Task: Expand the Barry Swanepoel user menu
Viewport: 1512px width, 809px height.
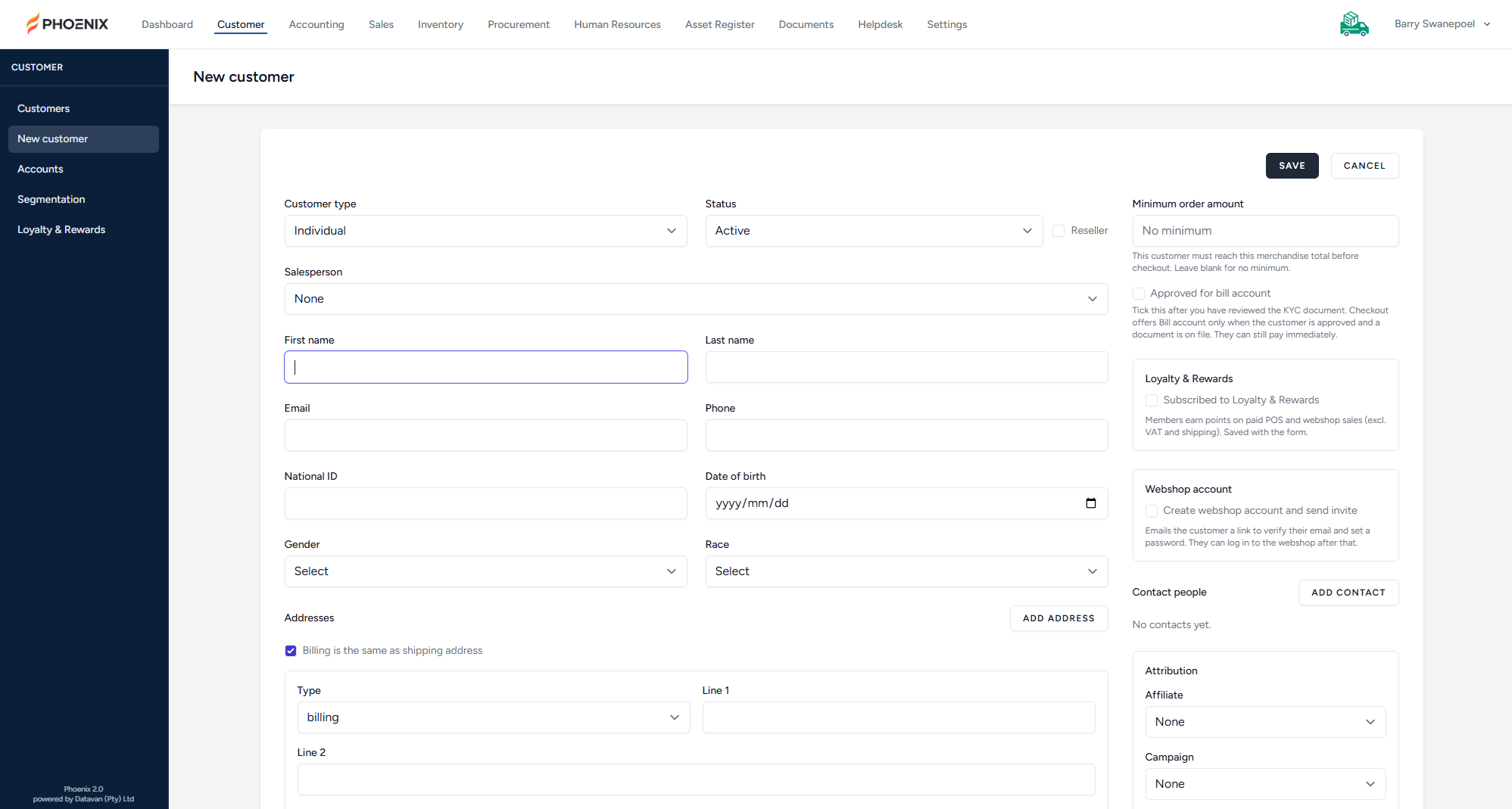Action: pos(1442,24)
